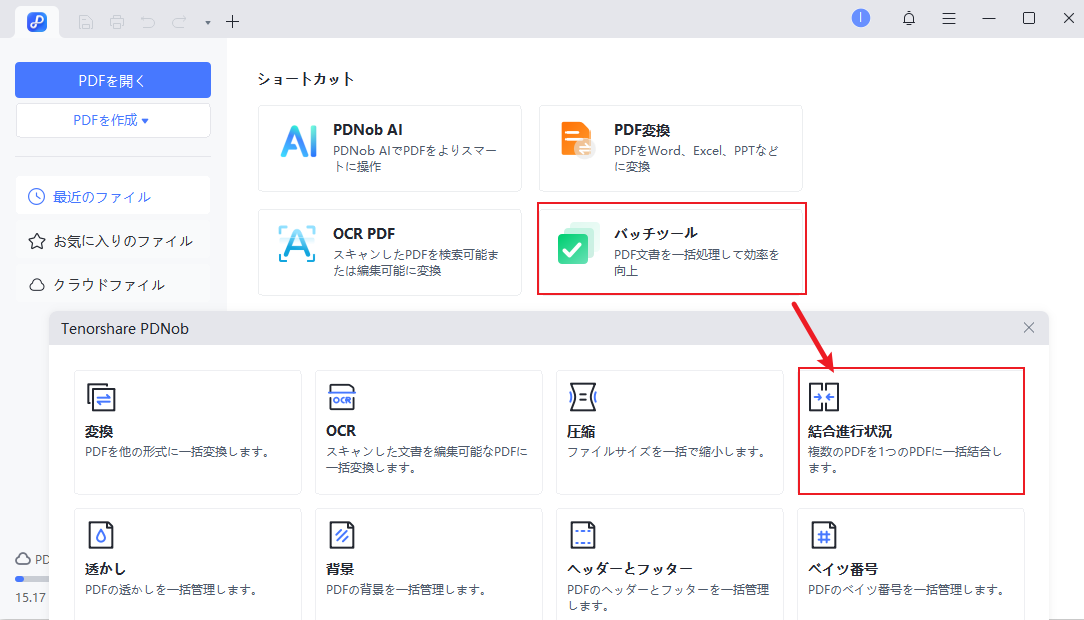The image size is (1084, 620).
Task: Click the ヘッダーとフッター icon
Action: [582, 535]
